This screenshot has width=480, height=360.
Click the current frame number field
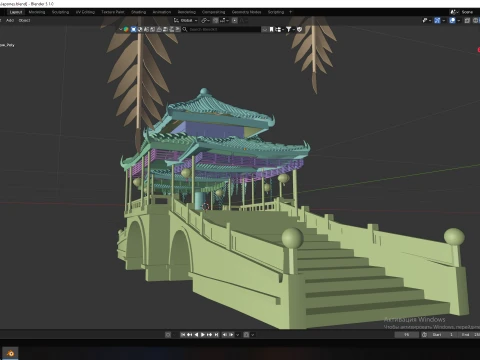[x=407, y=335]
